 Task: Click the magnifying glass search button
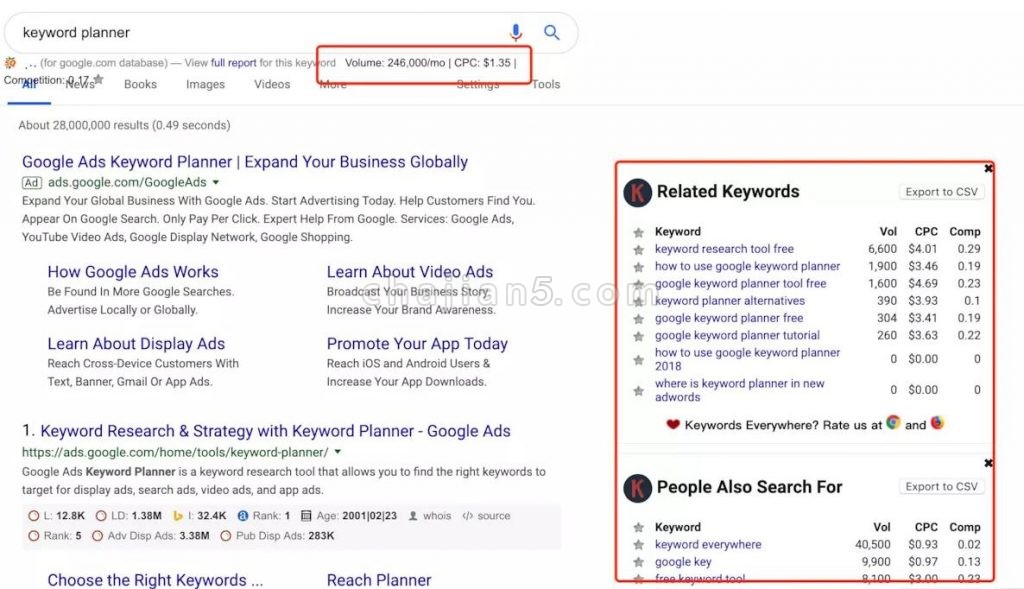pos(552,33)
